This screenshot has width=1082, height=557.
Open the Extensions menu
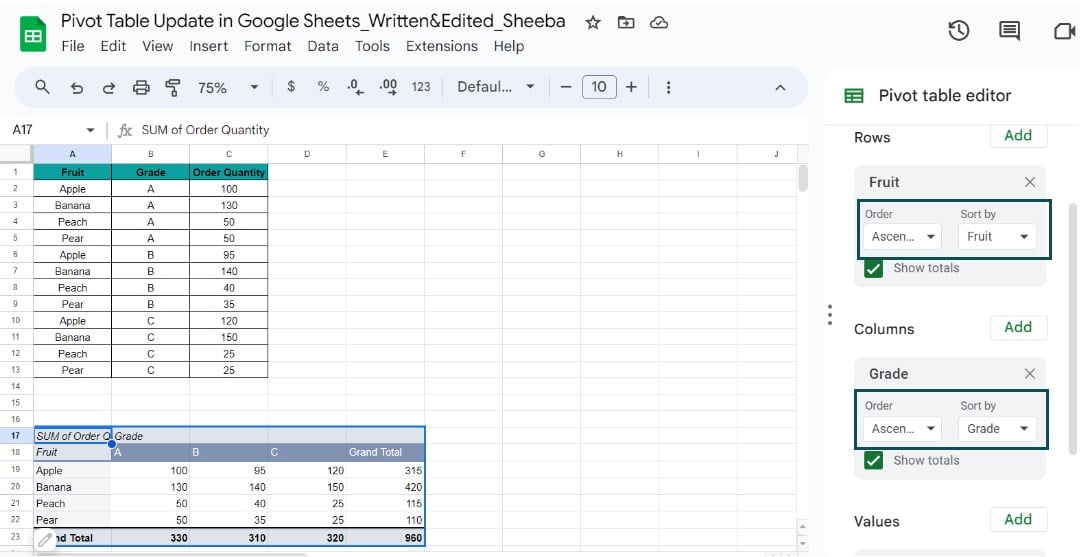441,46
